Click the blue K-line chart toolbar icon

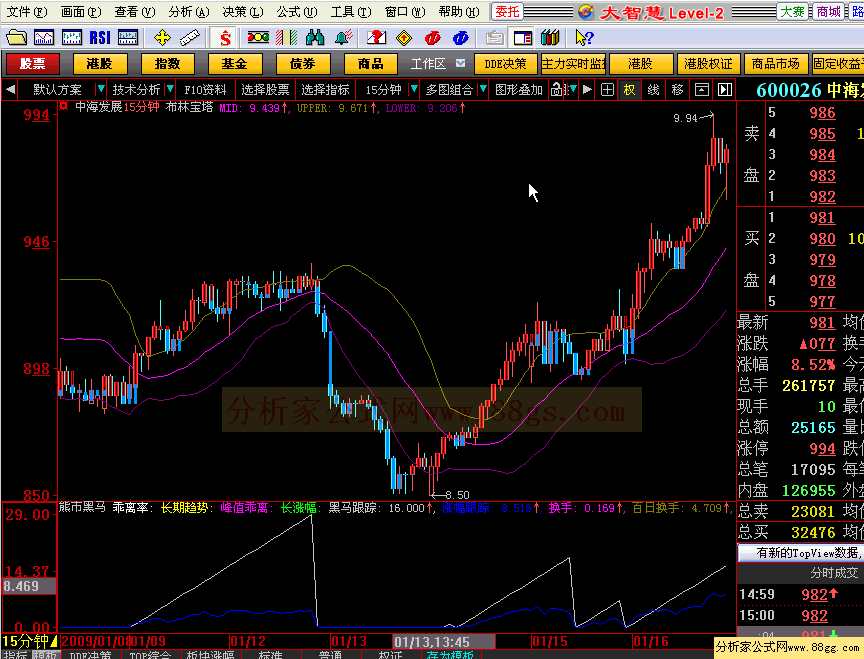[x=72, y=37]
